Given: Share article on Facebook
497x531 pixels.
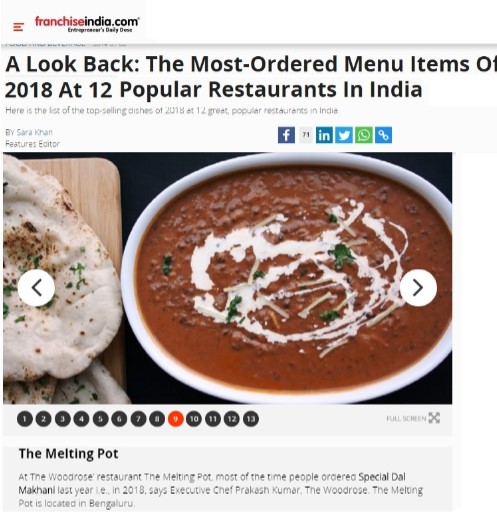Looking at the screenshot, I should click(286, 135).
